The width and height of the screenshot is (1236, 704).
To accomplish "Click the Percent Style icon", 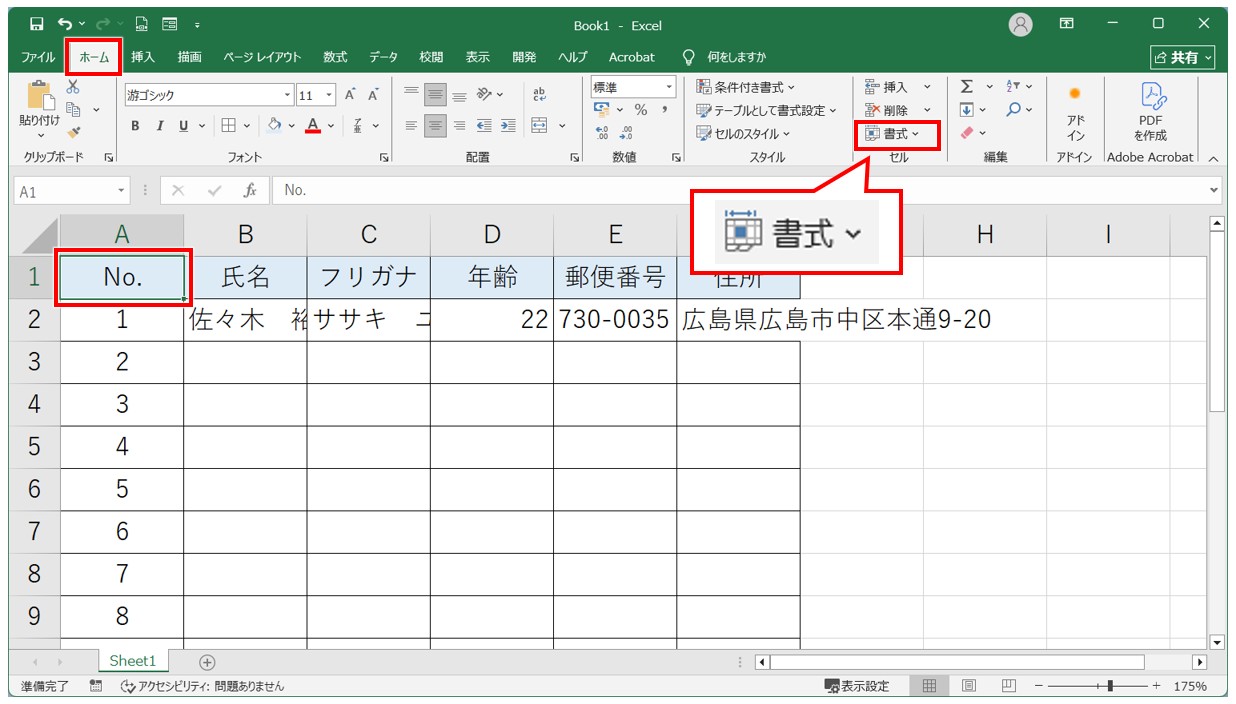I will 641,110.
